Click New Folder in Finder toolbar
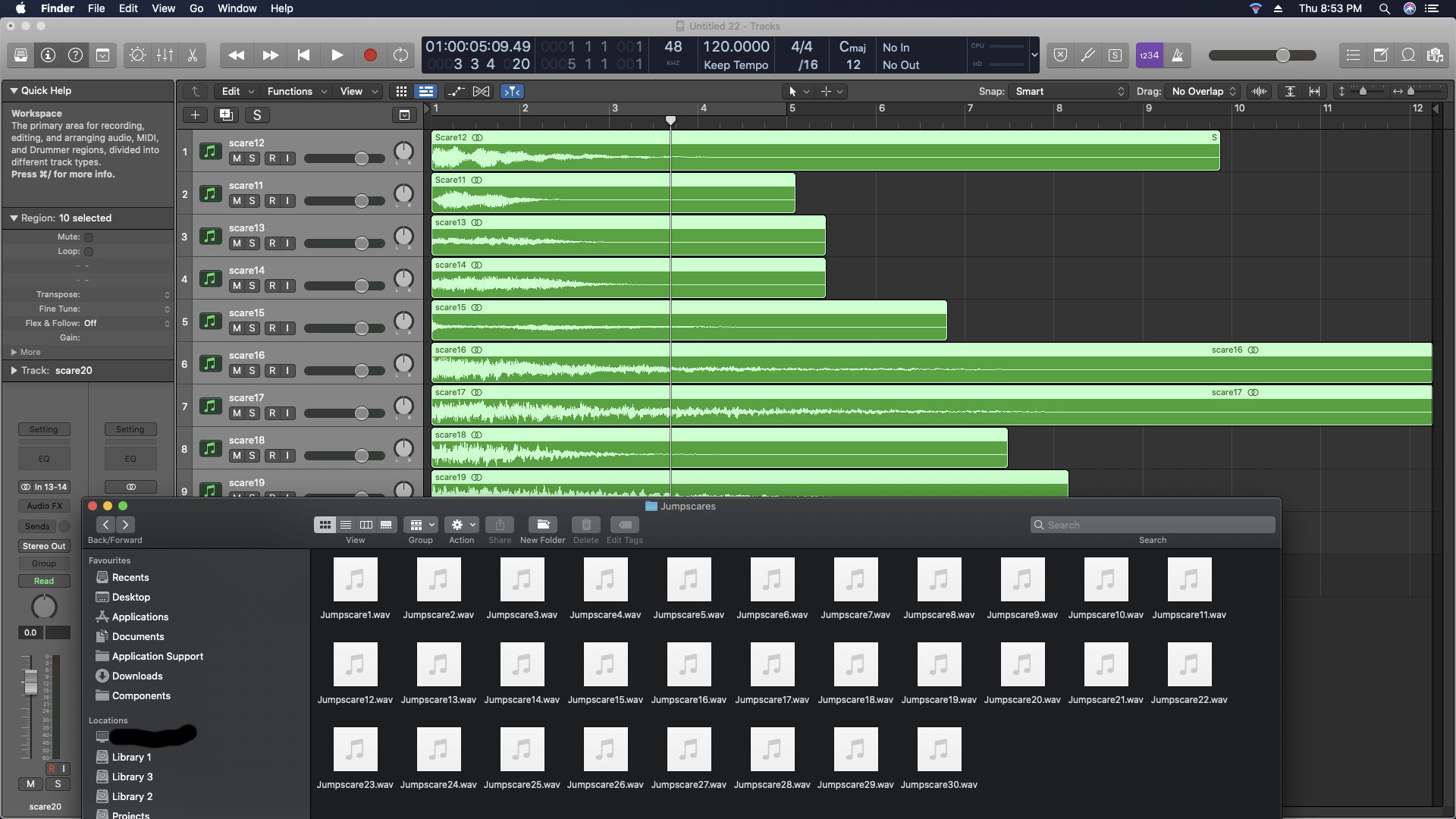This screenshot has width=1456, height=819. pos(543,525)
